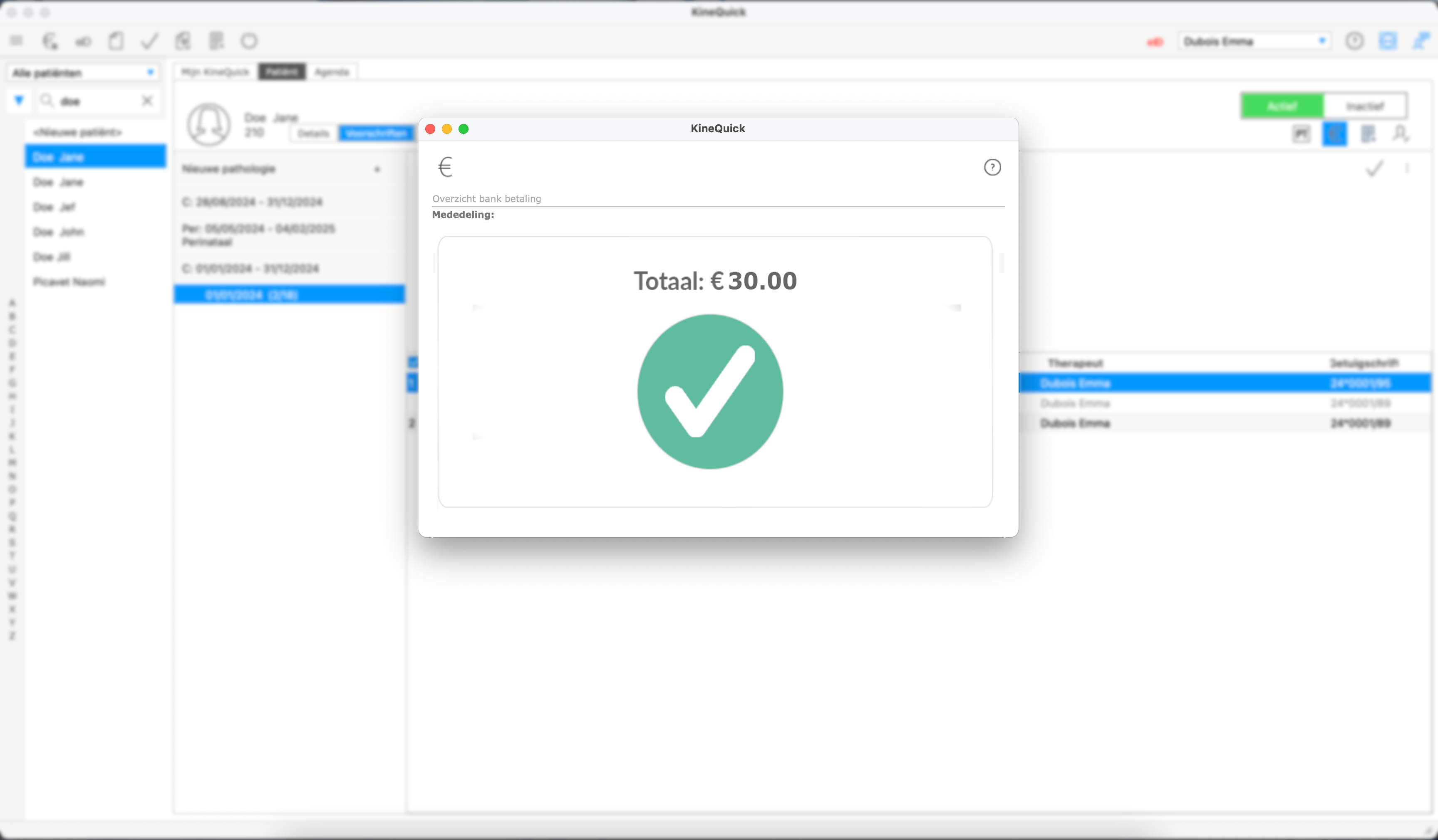Click the circle sync toolbar icon
This screenshot has width=1438, height=840.
[249, 41]
